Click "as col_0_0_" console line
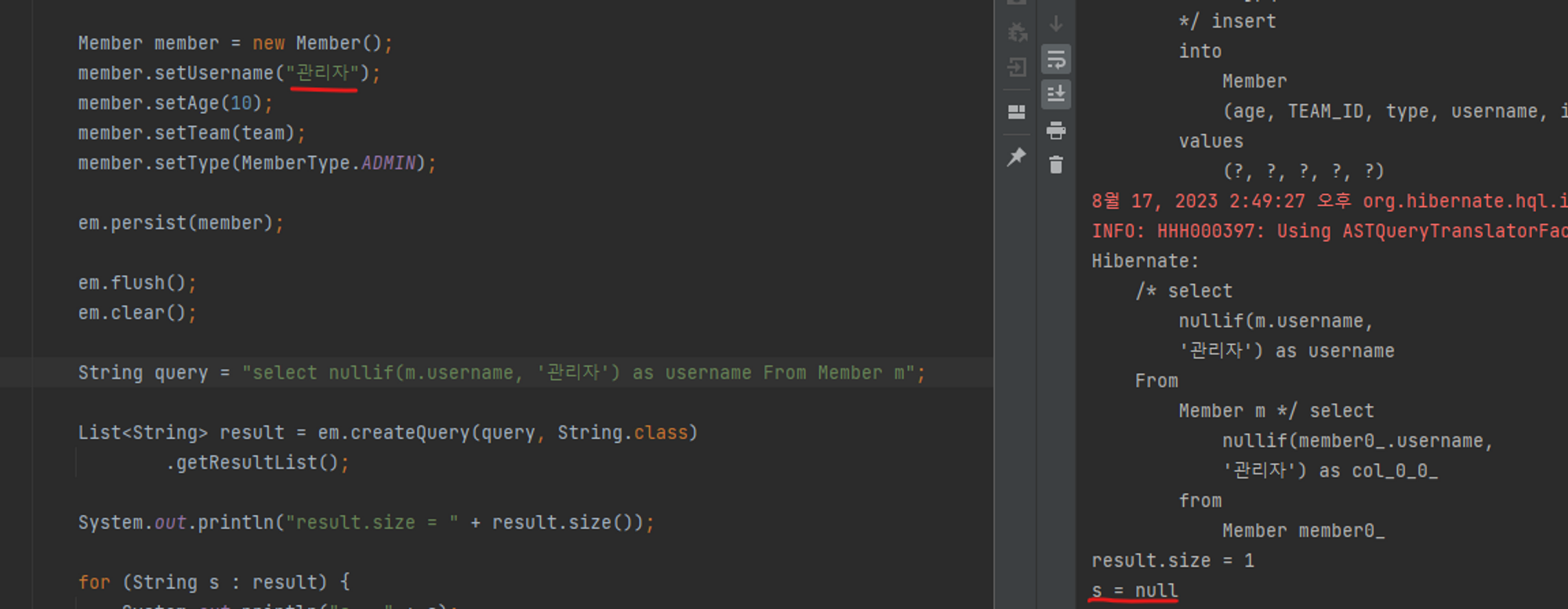1568x609 pixels. (1330, 471)
